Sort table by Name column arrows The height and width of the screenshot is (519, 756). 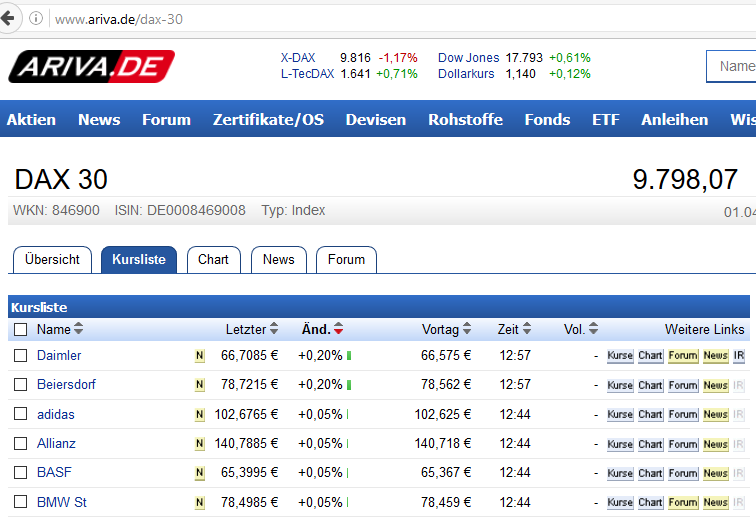[x=78, y=328]
